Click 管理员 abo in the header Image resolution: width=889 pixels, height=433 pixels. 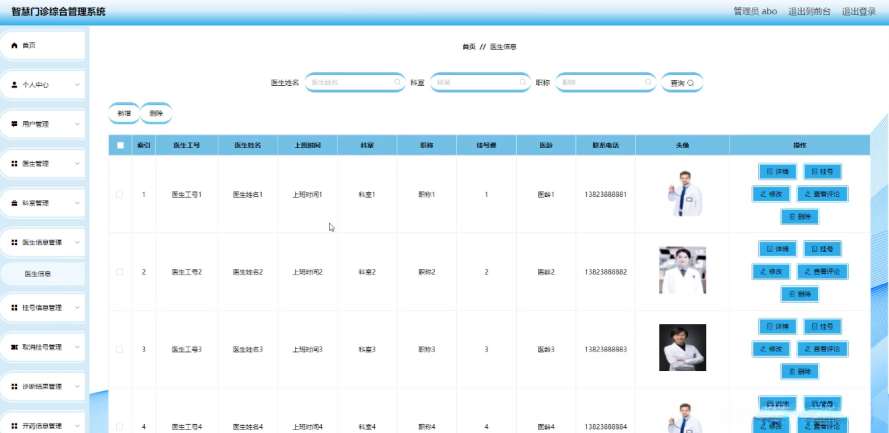(755, 11)
